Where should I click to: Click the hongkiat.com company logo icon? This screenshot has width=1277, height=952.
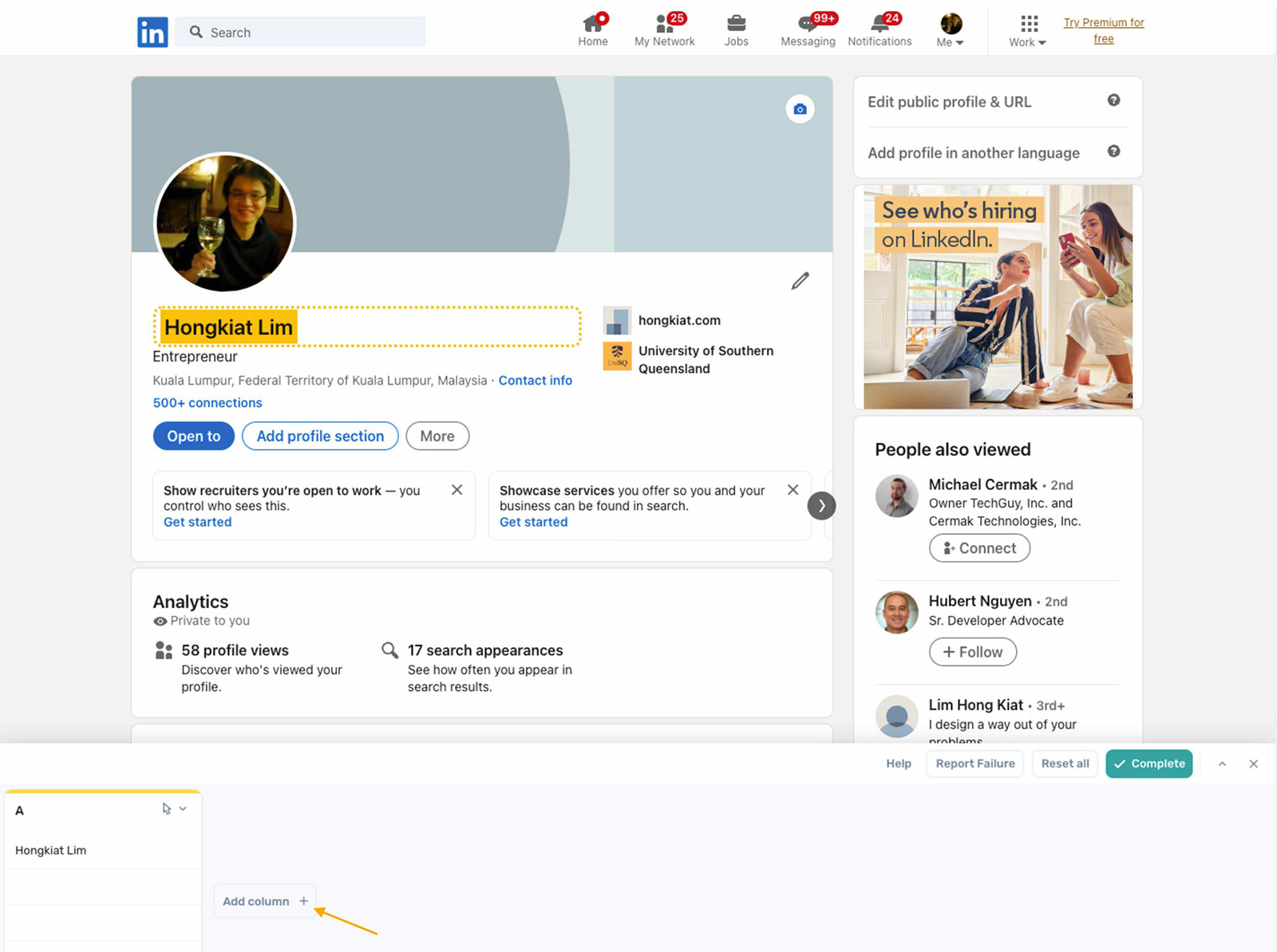pyautogui.click(x=617, y=320)
